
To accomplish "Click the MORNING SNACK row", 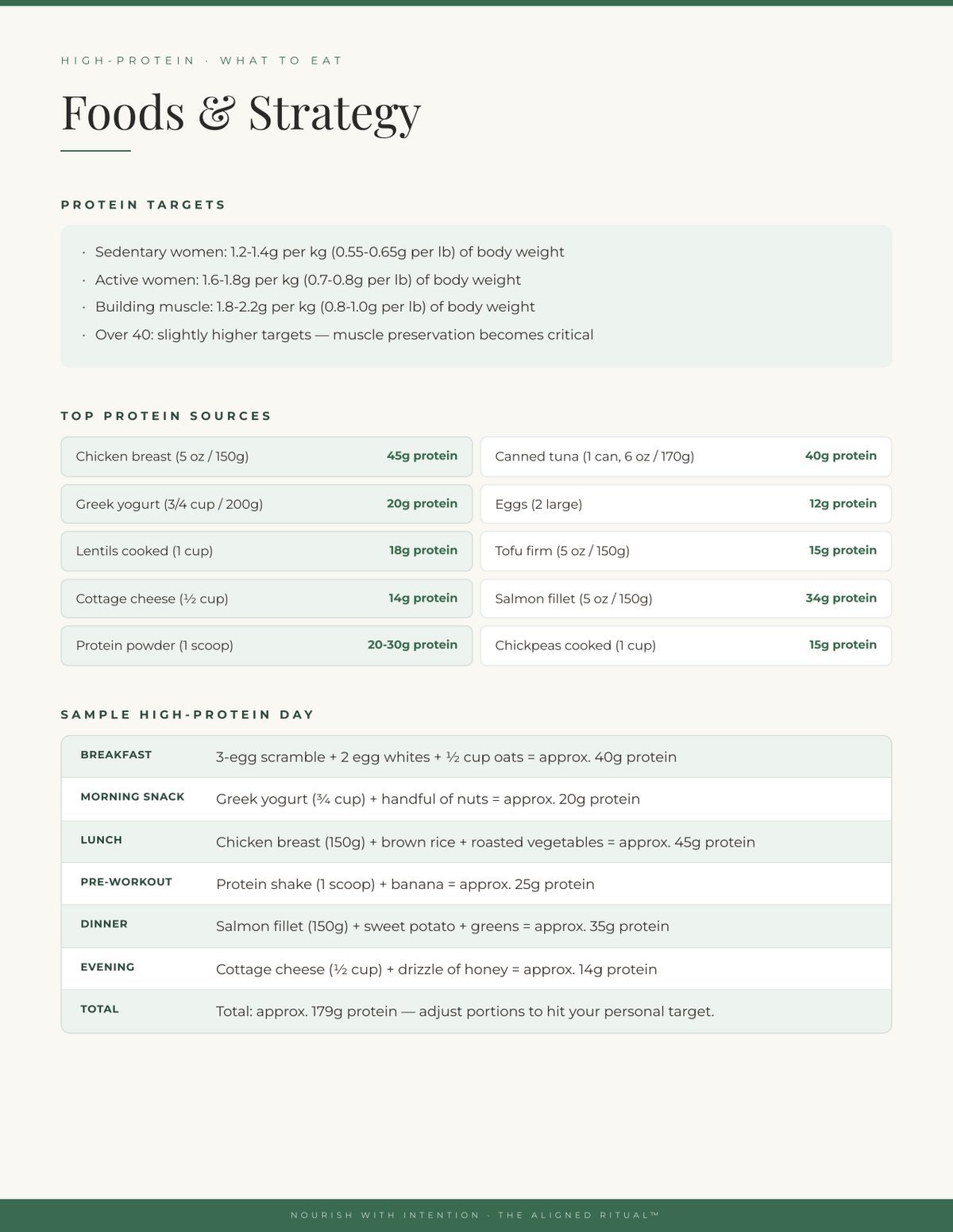I will click(476, 799).
